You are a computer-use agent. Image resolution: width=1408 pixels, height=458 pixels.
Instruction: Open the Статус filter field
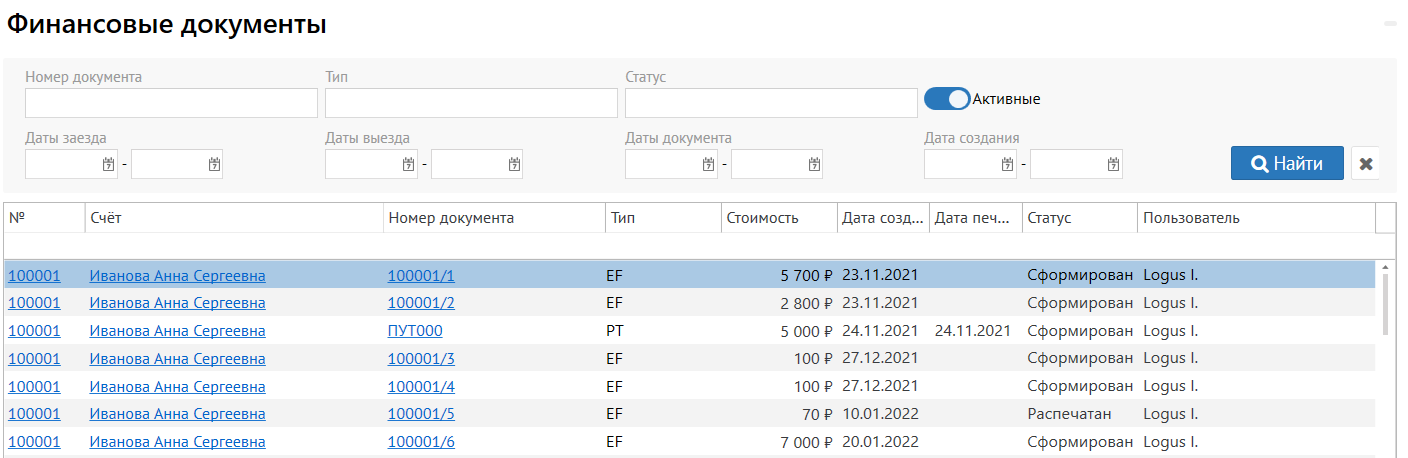(x=771, y=103)
